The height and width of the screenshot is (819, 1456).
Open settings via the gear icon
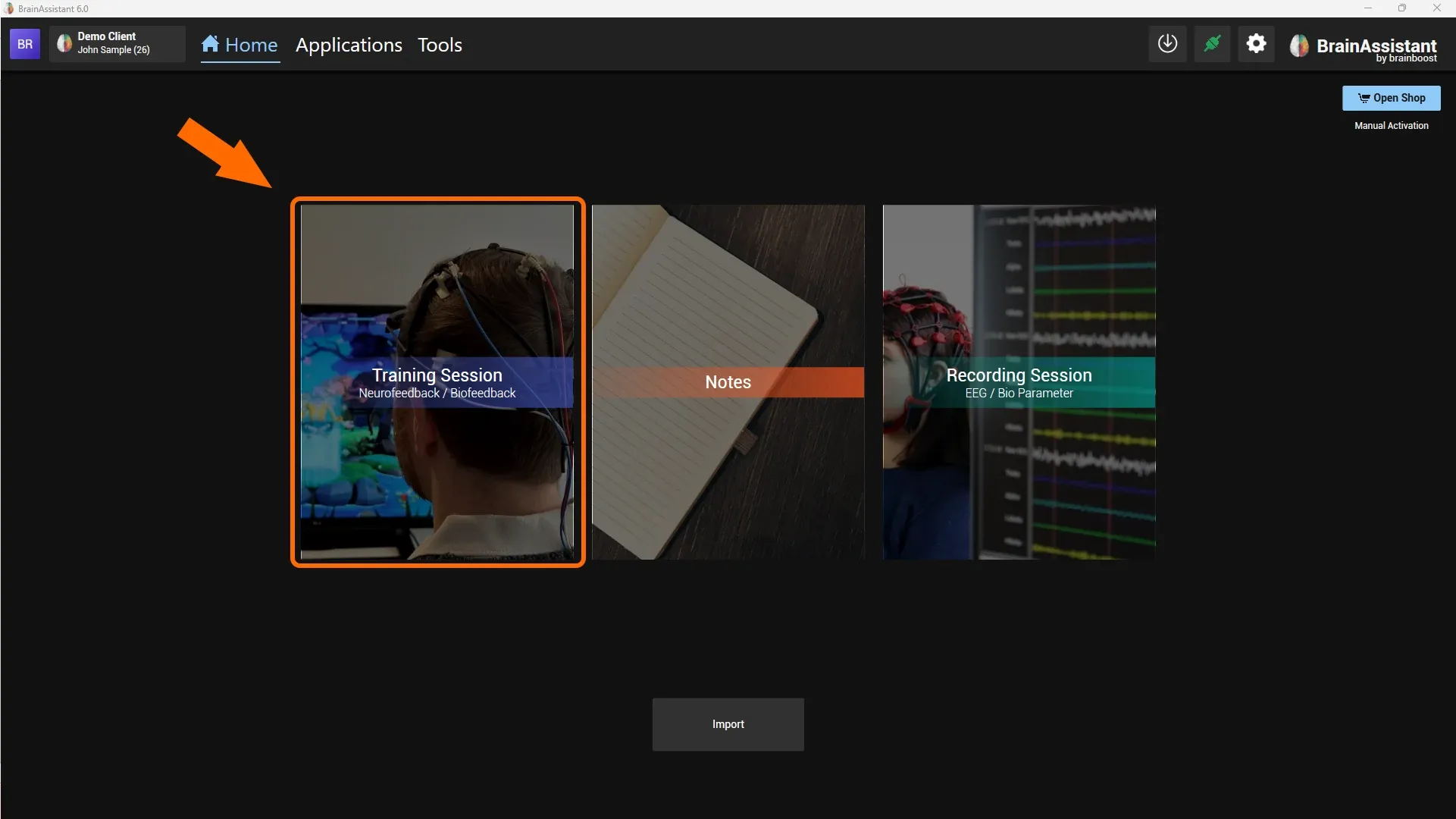[x=1256, y=44]
